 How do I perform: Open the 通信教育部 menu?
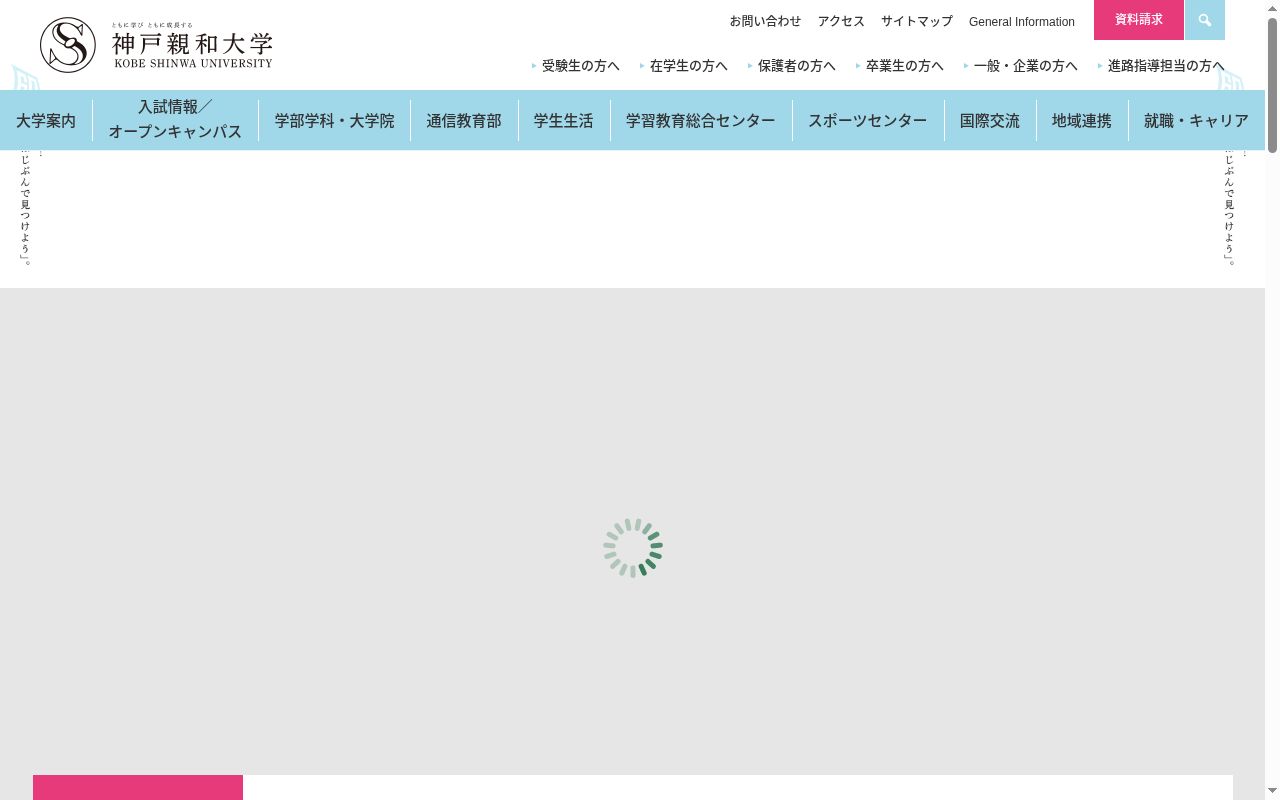(464, 120)
